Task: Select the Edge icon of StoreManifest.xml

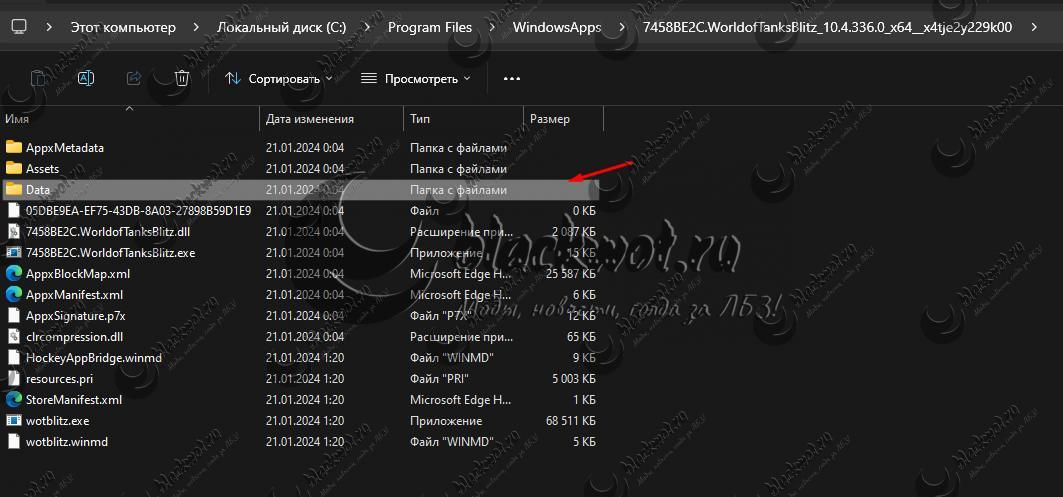Action: [x=14, y=399]
